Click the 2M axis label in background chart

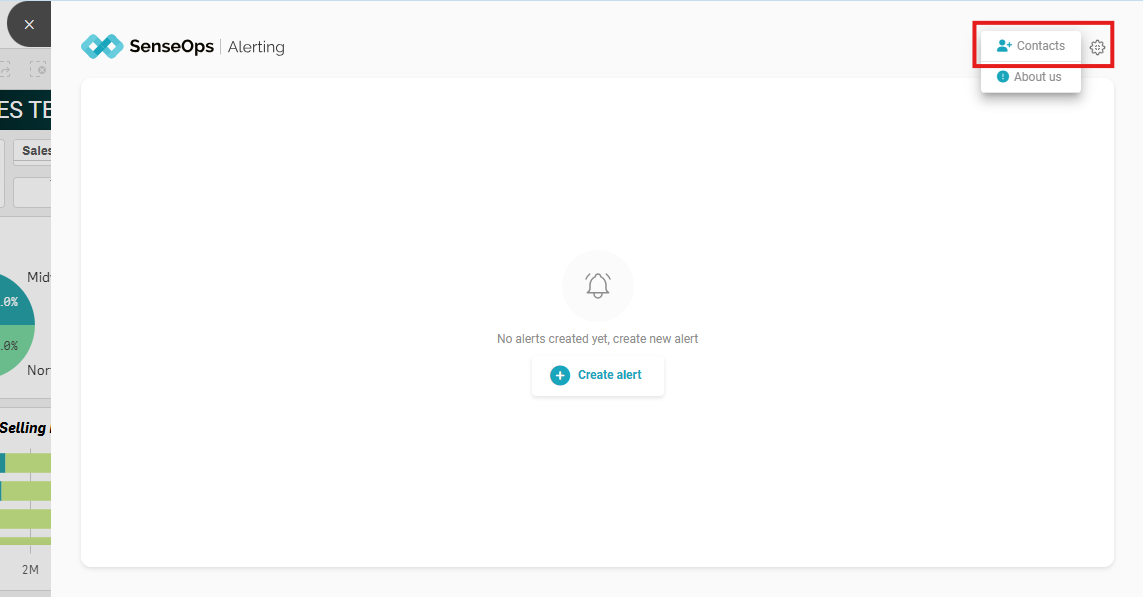(30, 569)
